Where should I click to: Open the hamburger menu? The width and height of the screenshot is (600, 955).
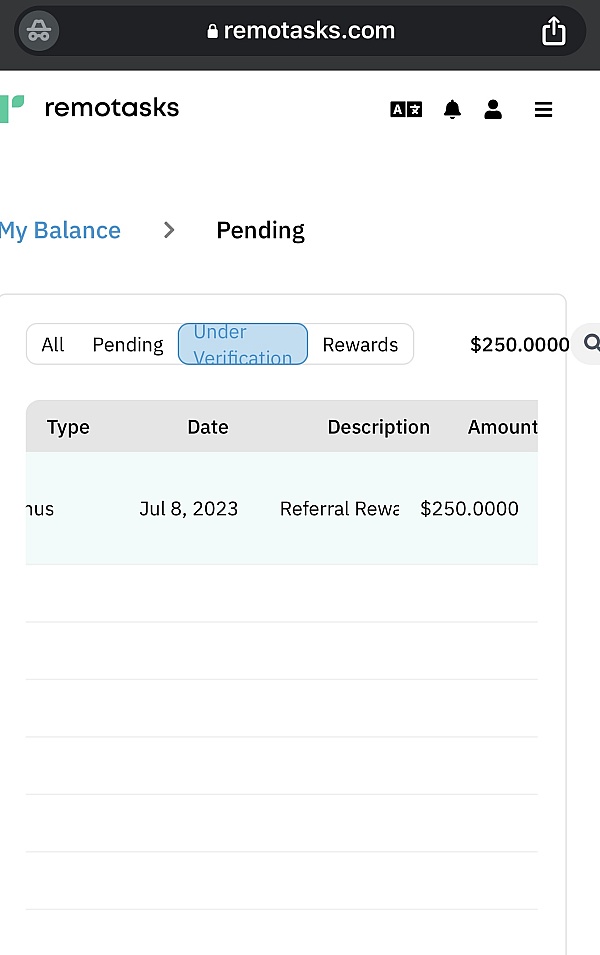point(543,110)
